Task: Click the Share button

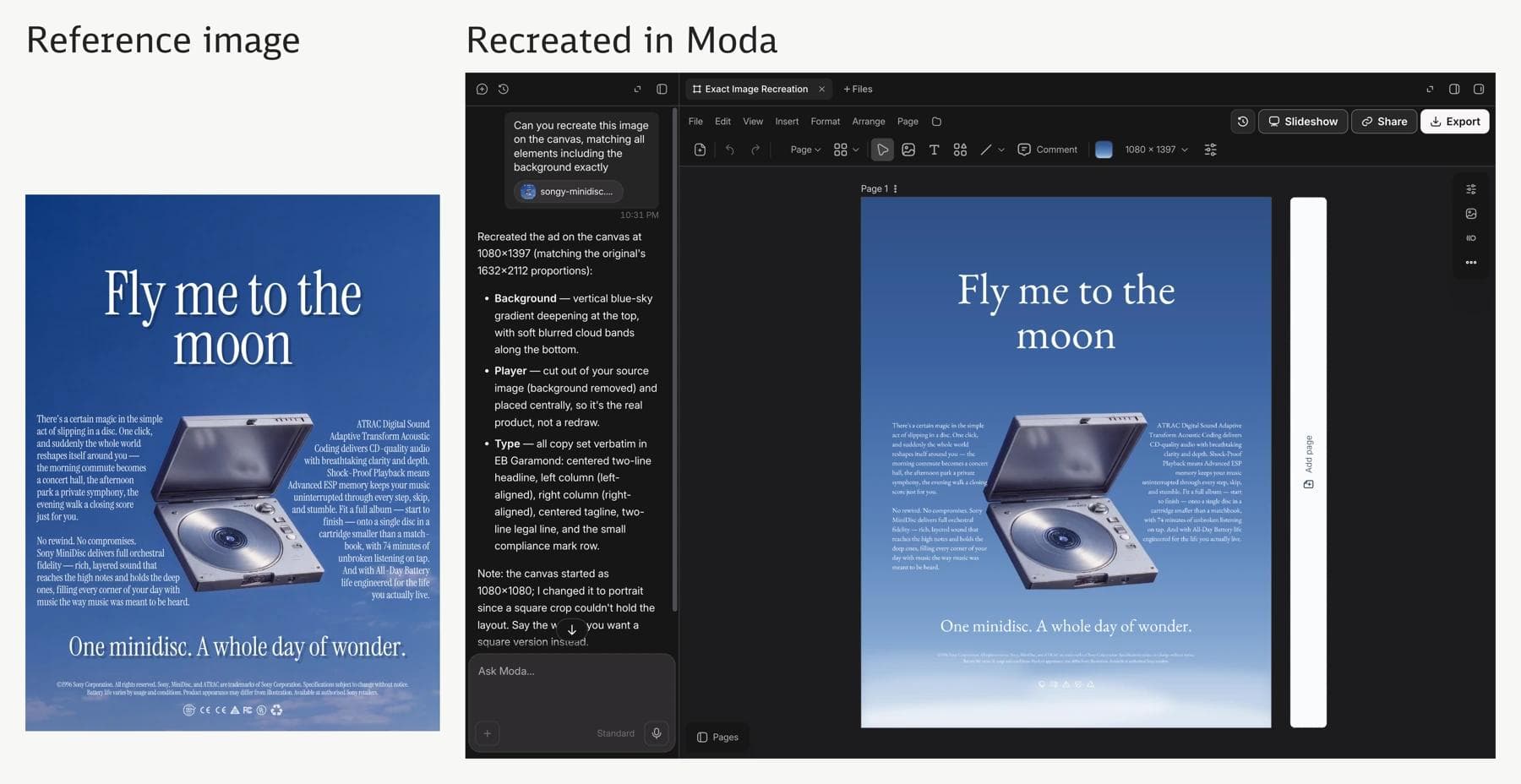Action: (1384, 122)
